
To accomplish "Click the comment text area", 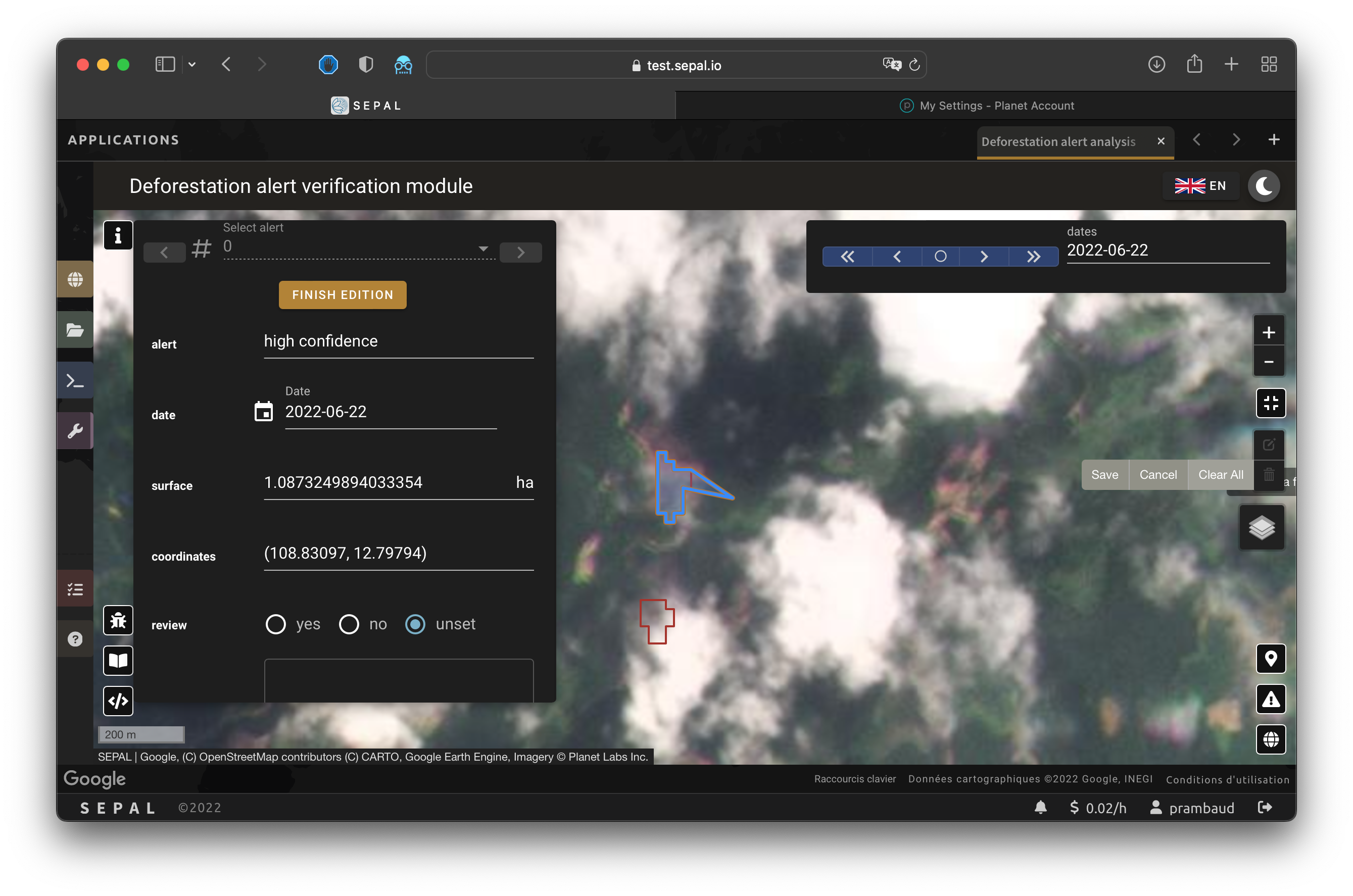I will pyautogui.click(x=399, y=680).
